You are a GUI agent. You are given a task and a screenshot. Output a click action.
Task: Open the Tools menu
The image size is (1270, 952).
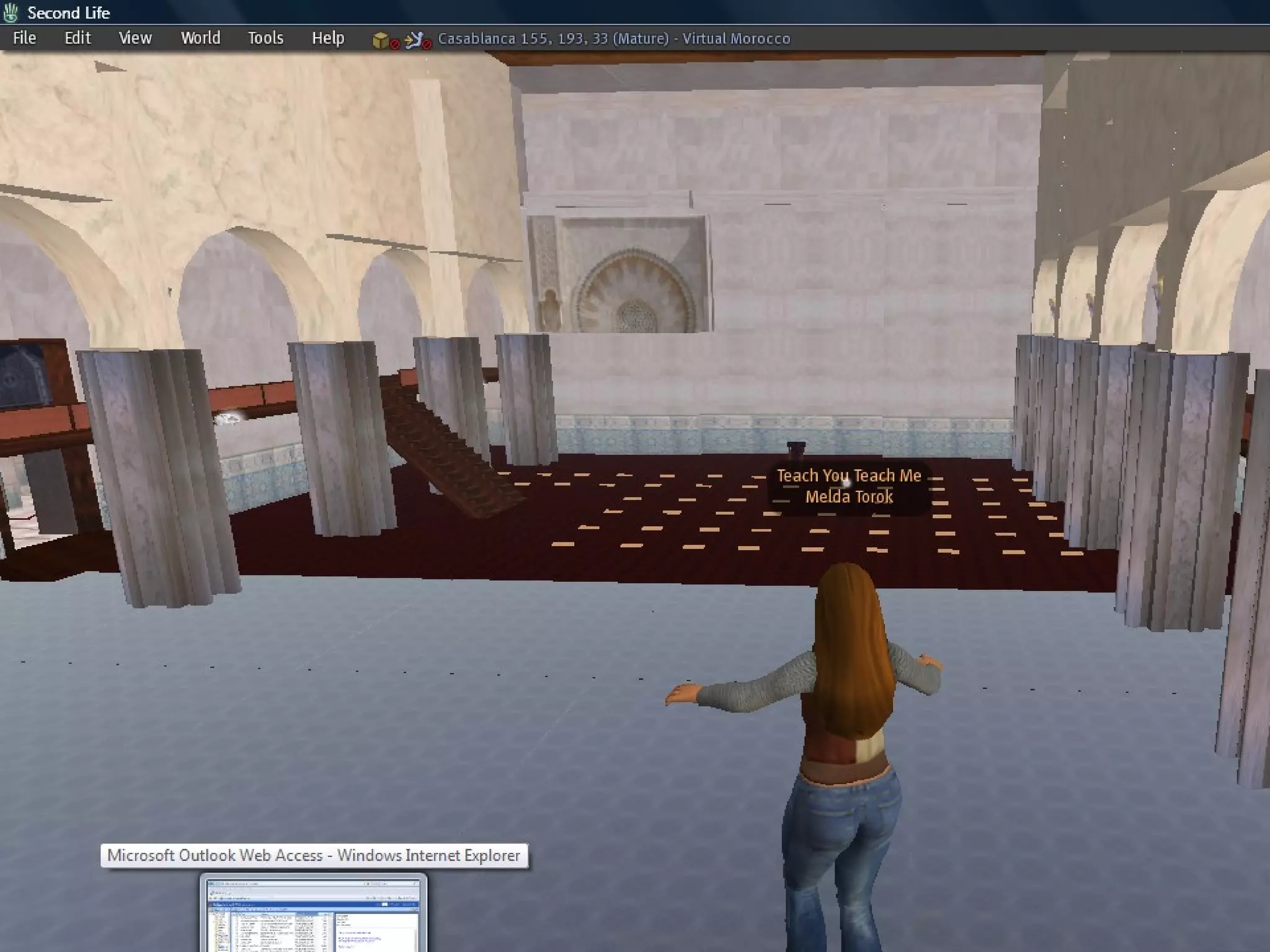coord(265,38)
